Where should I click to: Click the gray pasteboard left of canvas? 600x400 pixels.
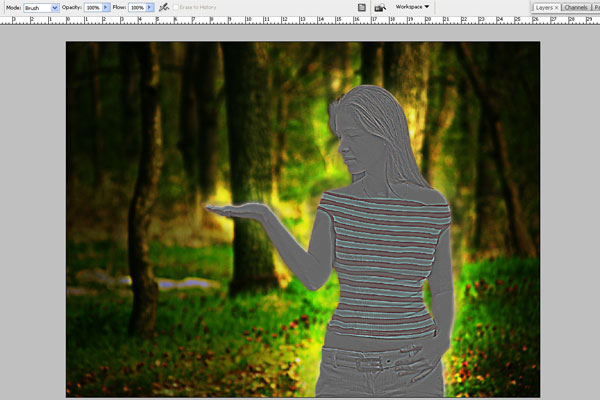(32, 220)
